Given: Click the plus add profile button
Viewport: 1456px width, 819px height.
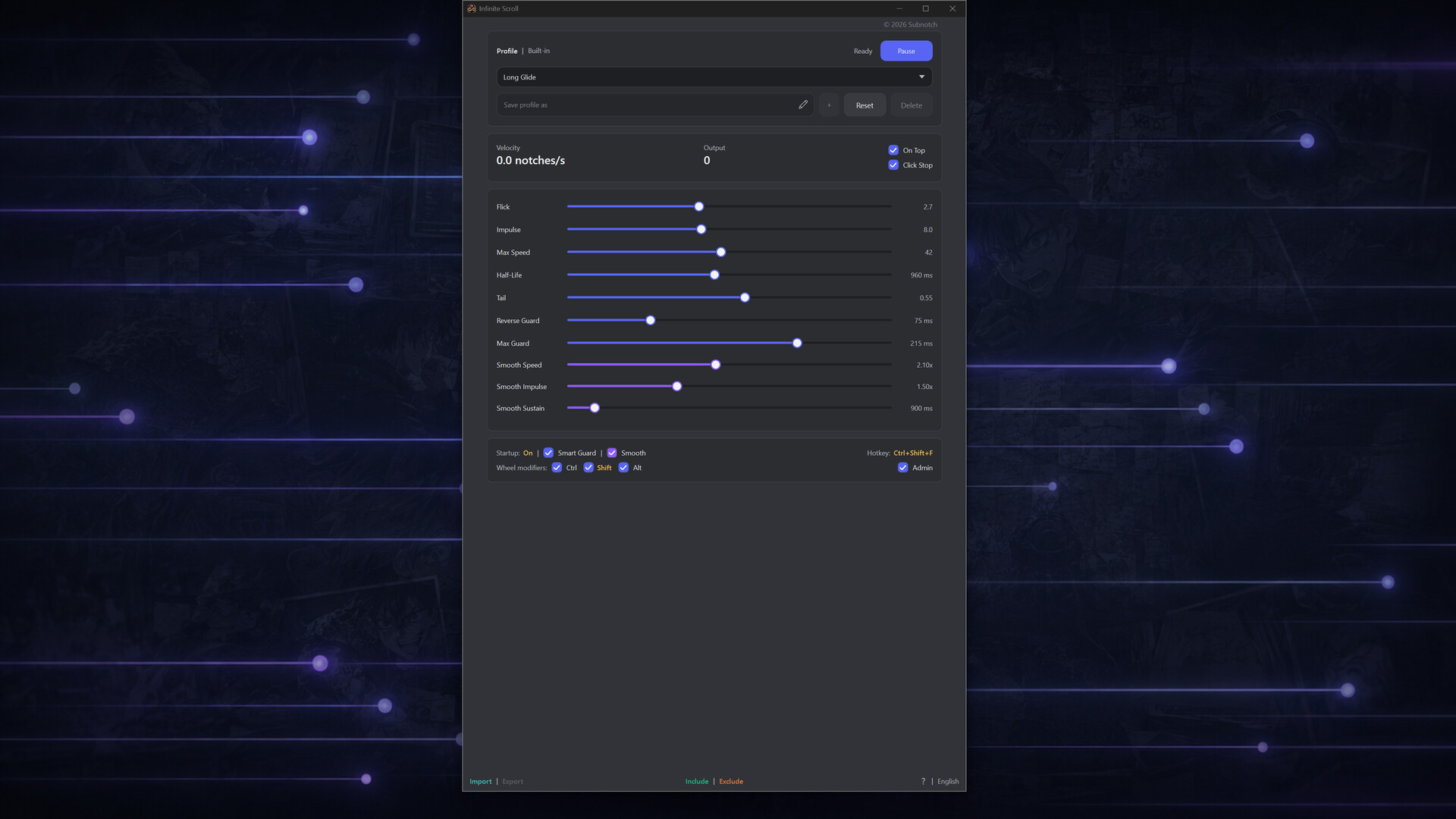Looking at the screenshot, I should point(829,105).
